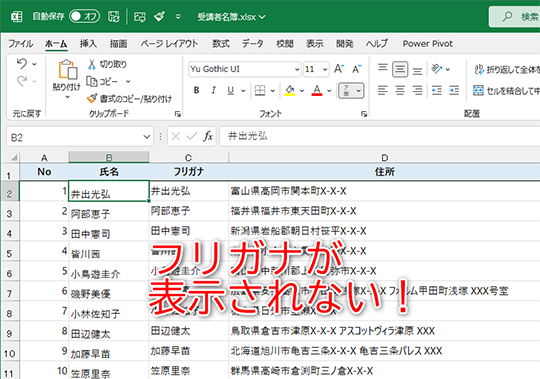This screenshot has width=540, height=379.
Task: Switch to the 数式 tab
Action: 221,43
